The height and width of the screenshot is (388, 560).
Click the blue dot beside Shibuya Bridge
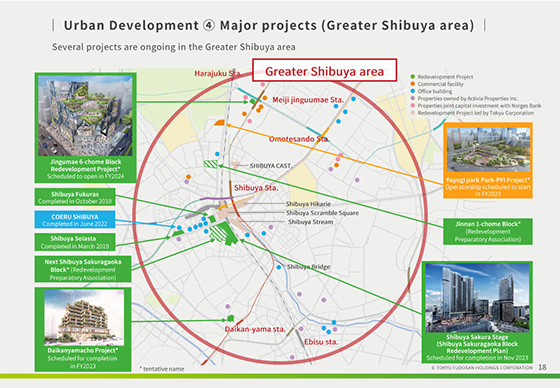(x=279, y=267)
